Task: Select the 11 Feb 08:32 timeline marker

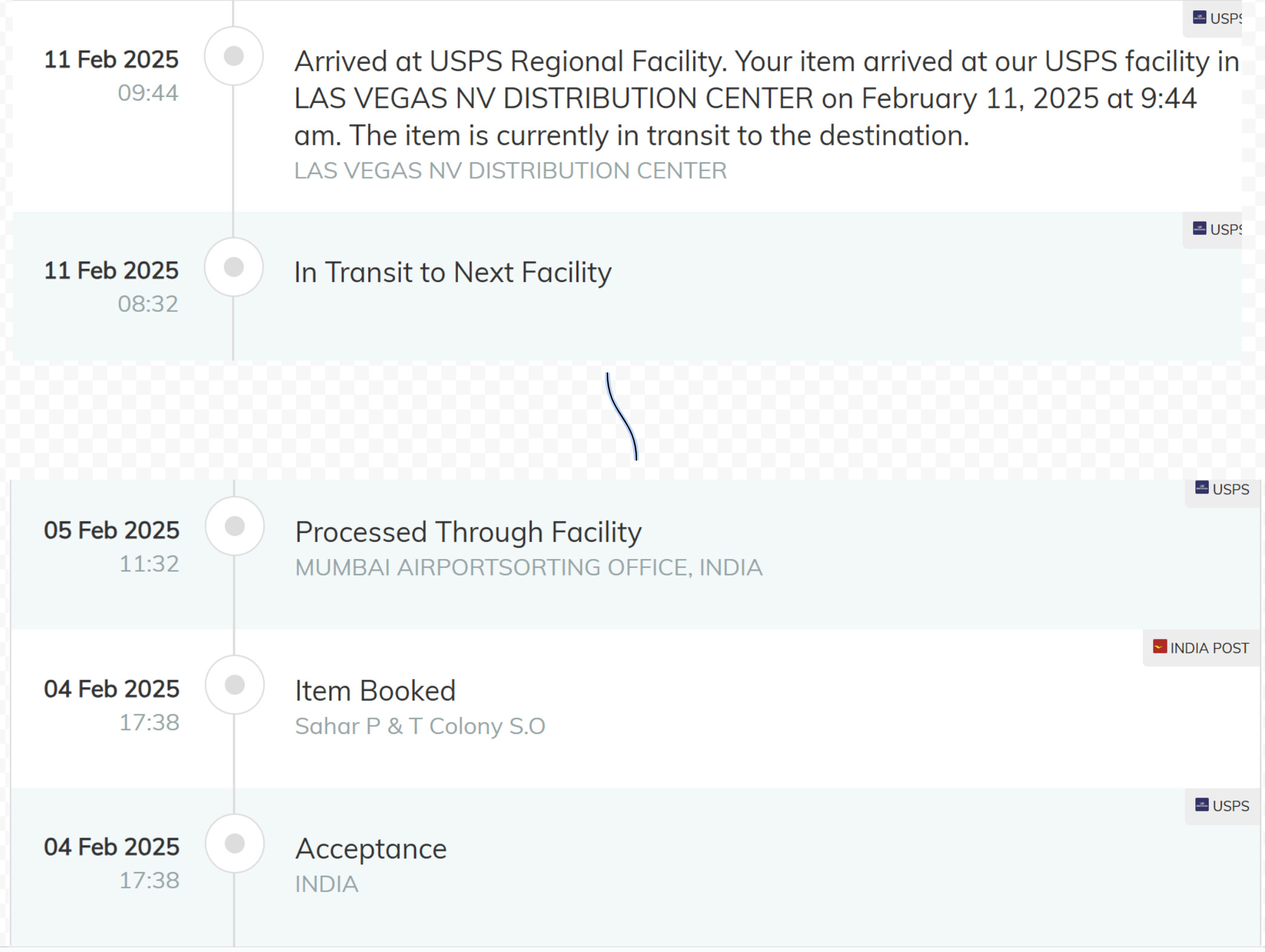Action: [234, 267]
